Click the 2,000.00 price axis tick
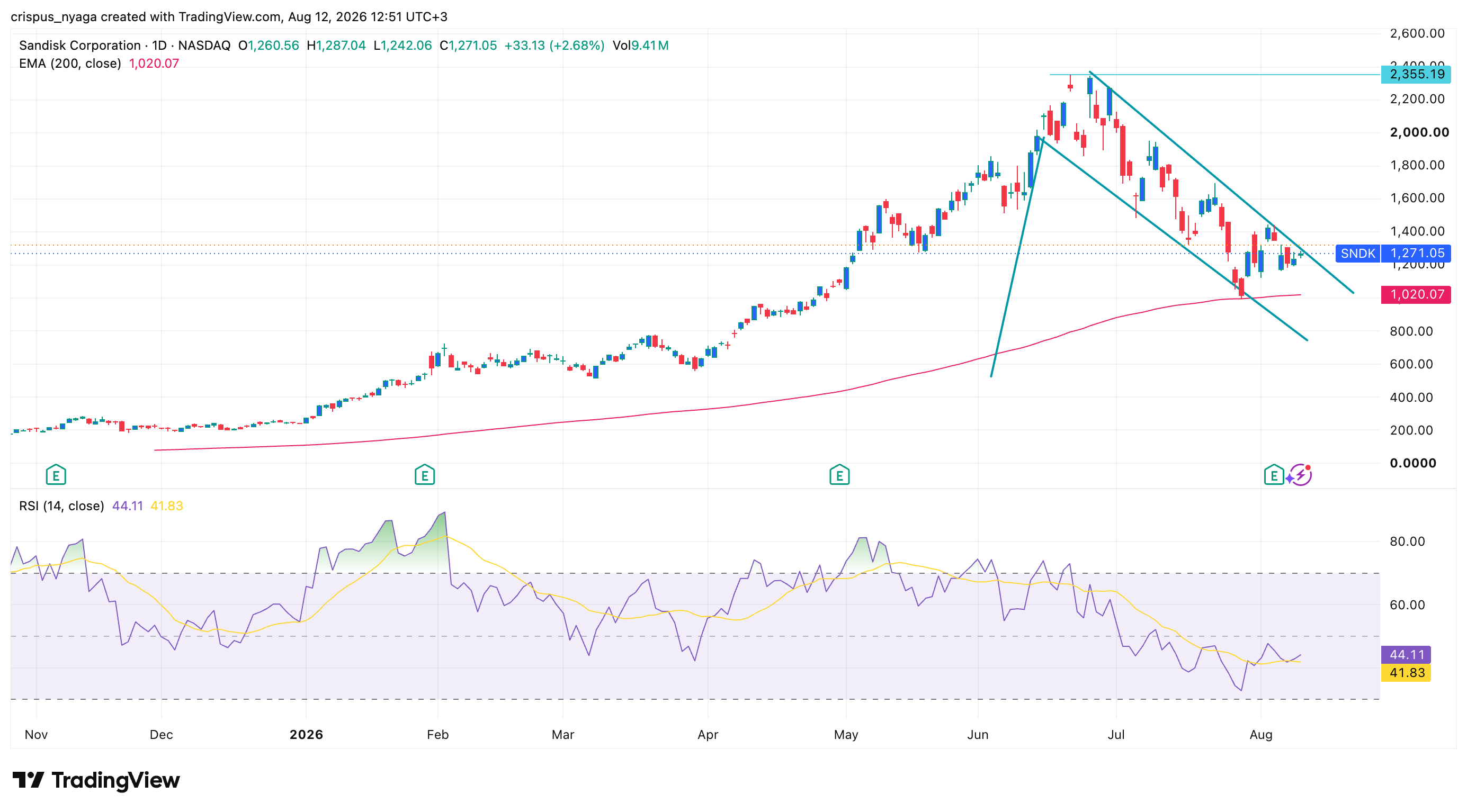Viewport: 1467px width, 812px height. tap(1419, 132)
